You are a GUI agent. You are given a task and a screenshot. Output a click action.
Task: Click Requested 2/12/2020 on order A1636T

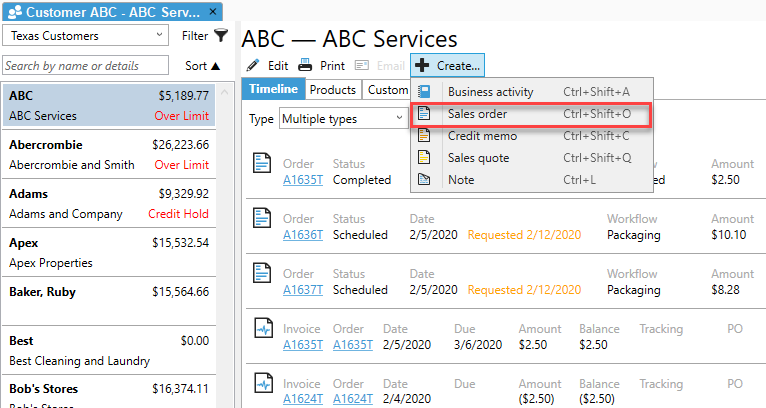tap(524, 235)
